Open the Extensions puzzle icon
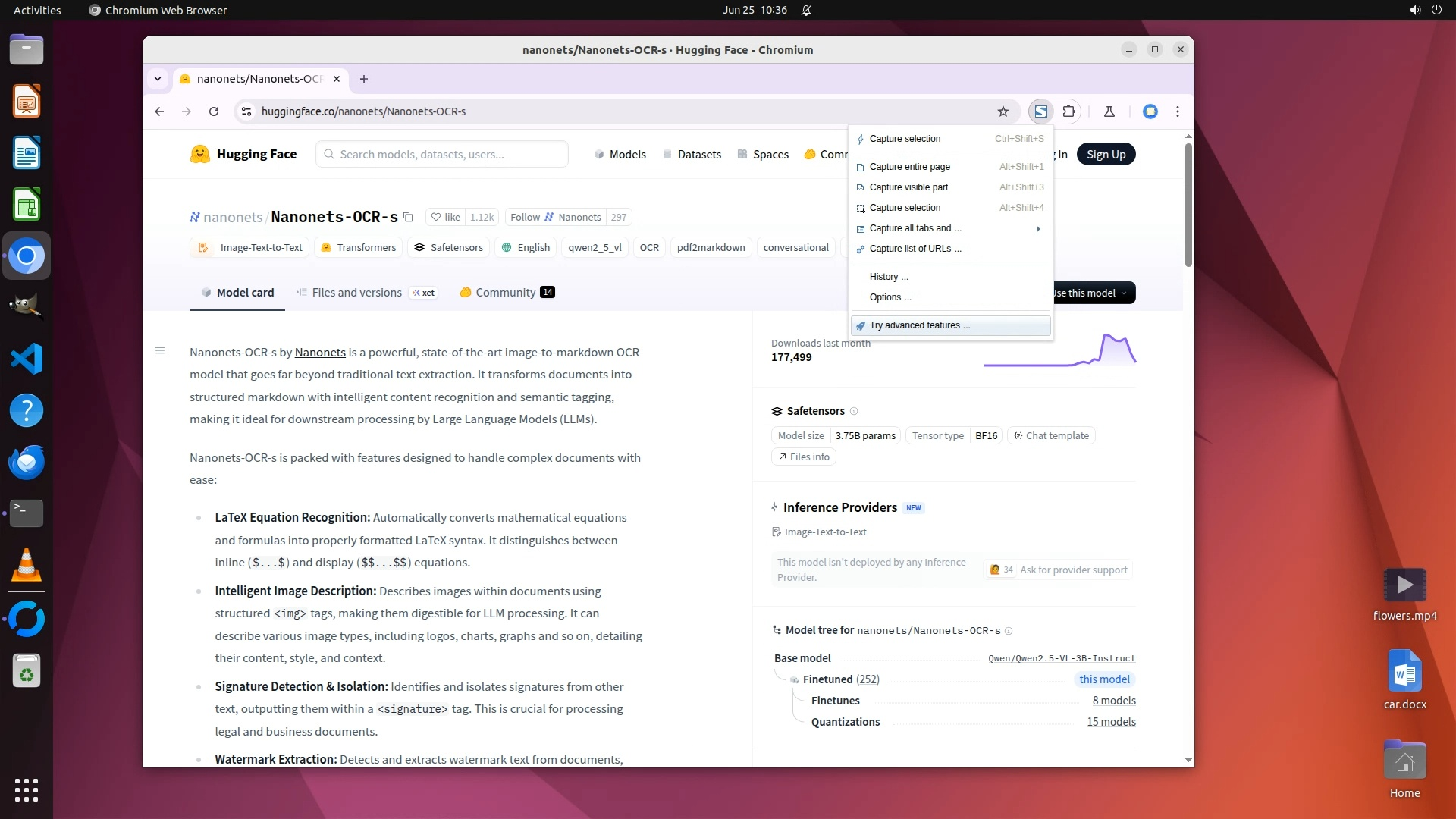The image size is (1456, 819). [1068, 111]
